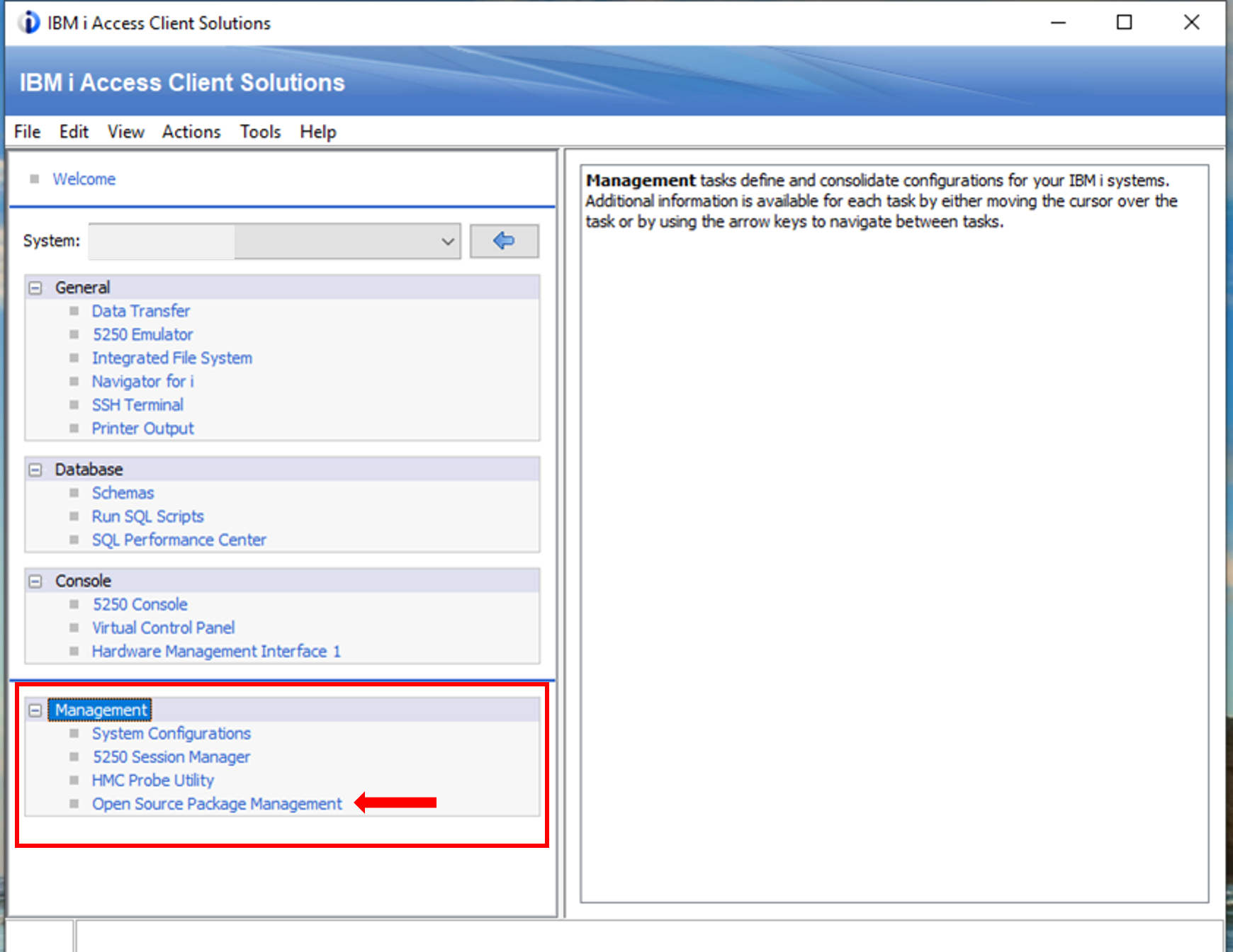Collapse the General section
The width and height of the screenshot is (1233, 952).
coord(35,288)
